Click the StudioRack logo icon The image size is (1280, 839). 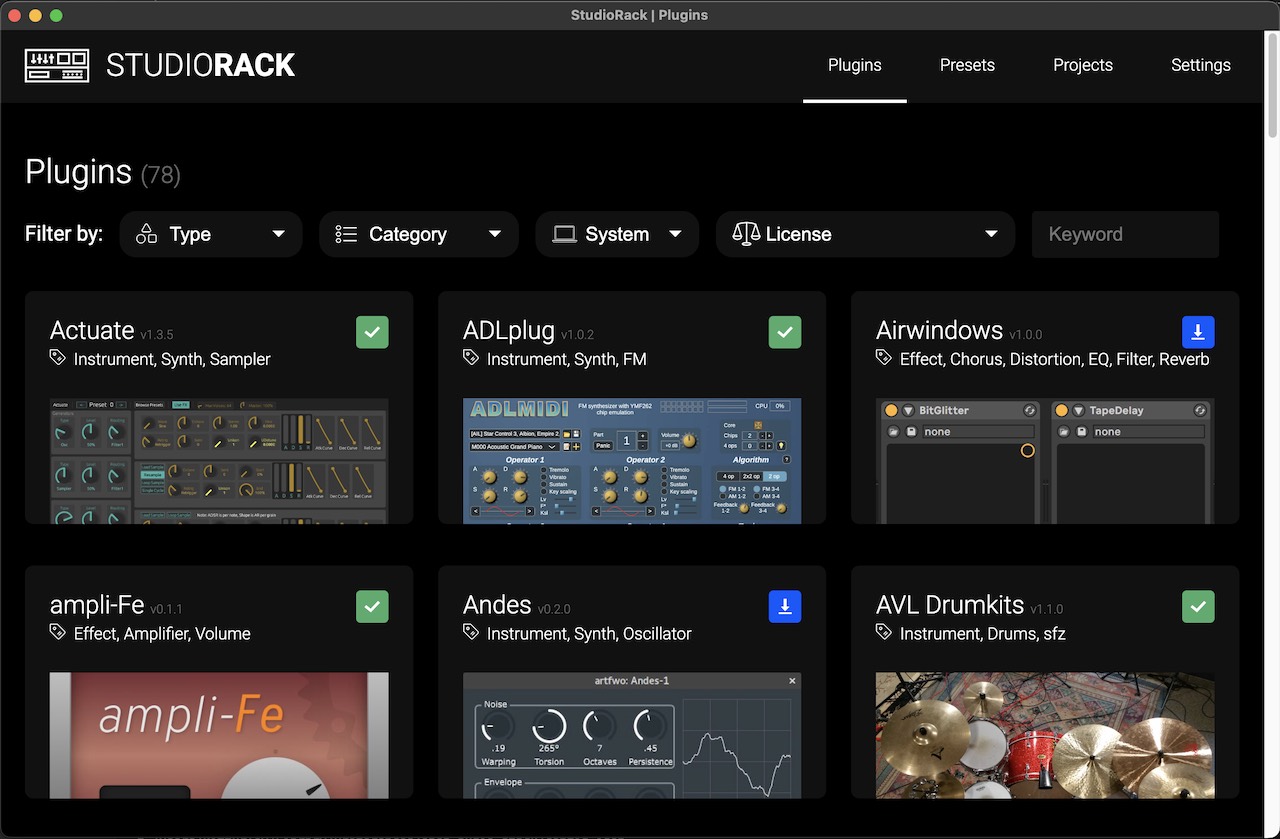pyautogui.click(x=57, y=66)
